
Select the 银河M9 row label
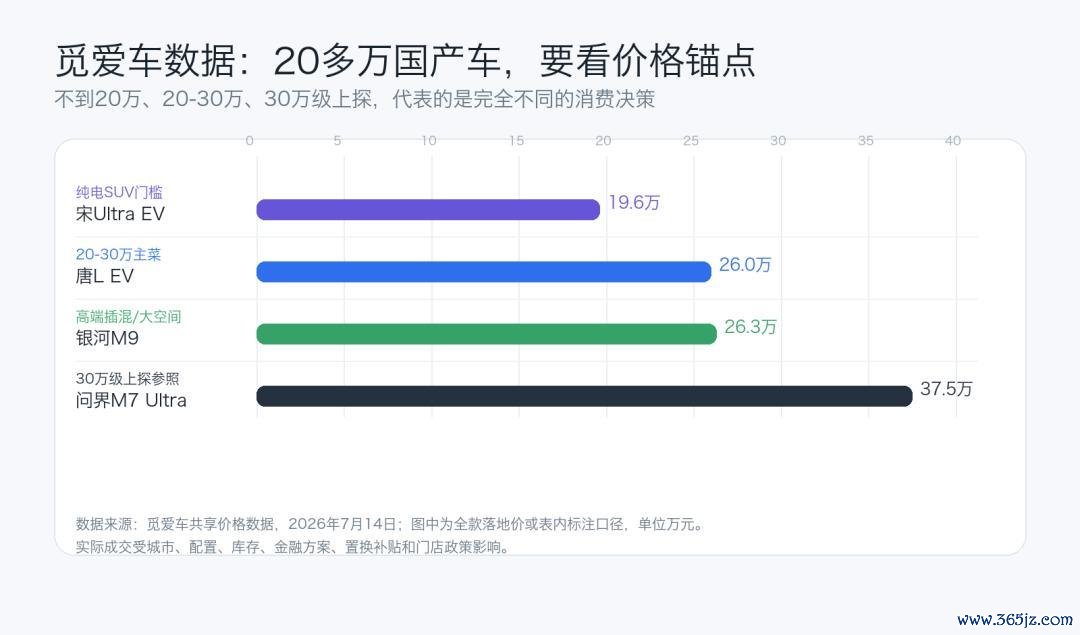pyautogui.click(x=107, y=338)
